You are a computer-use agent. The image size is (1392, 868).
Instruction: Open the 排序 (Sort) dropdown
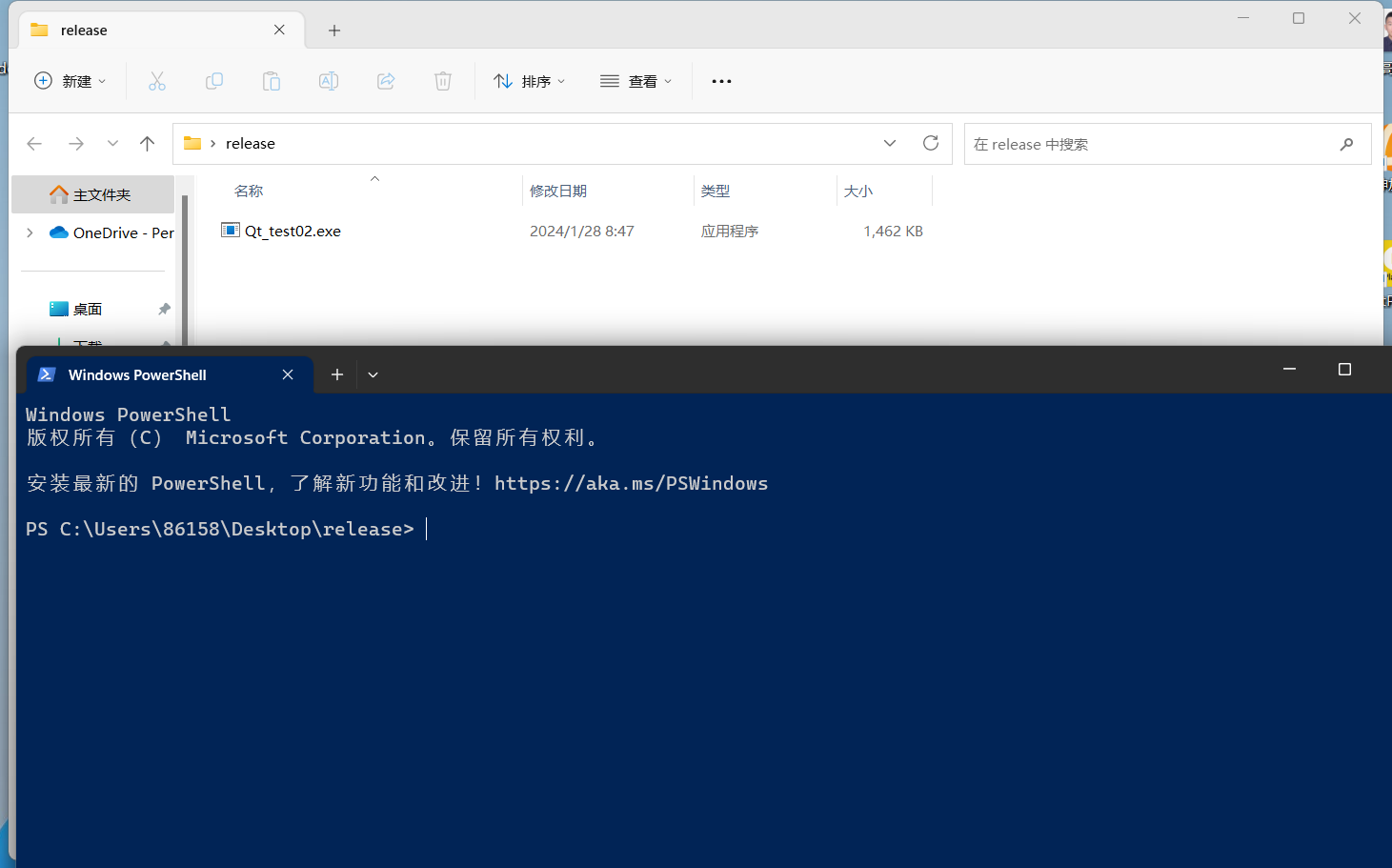530,81
